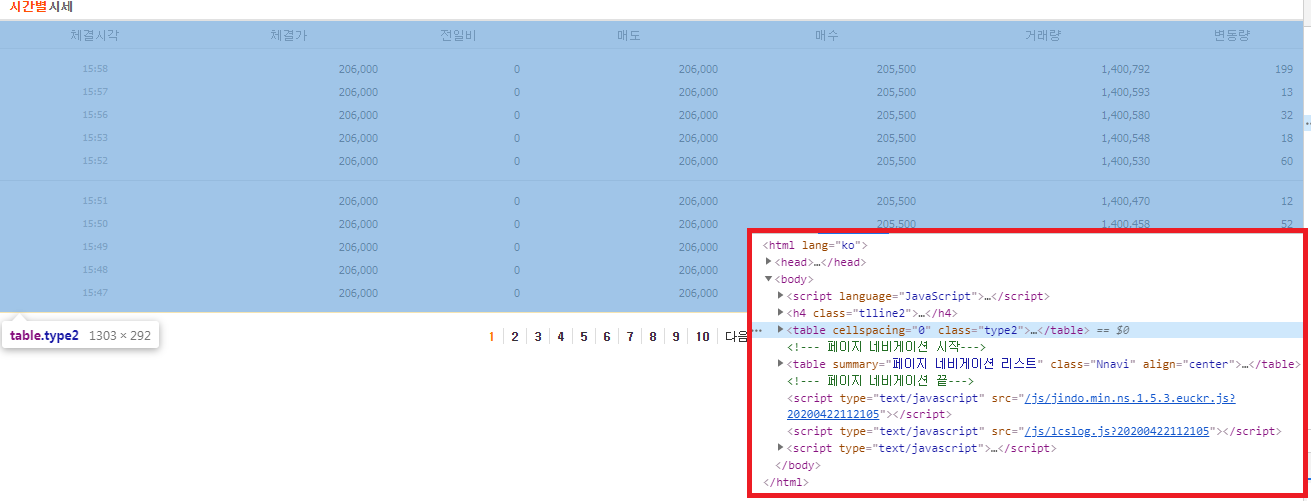Expand table class="type2" node arrow
The height and width of the screenshot is (501, 1311).
781,329
